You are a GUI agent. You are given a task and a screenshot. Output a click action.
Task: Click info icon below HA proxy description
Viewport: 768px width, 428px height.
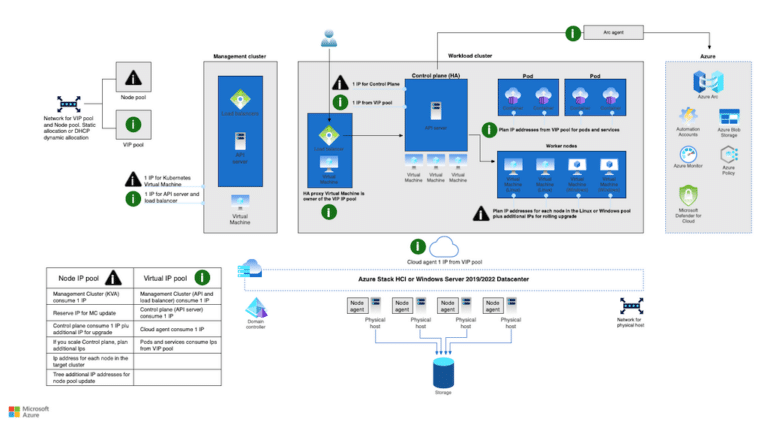click(329, 212)
